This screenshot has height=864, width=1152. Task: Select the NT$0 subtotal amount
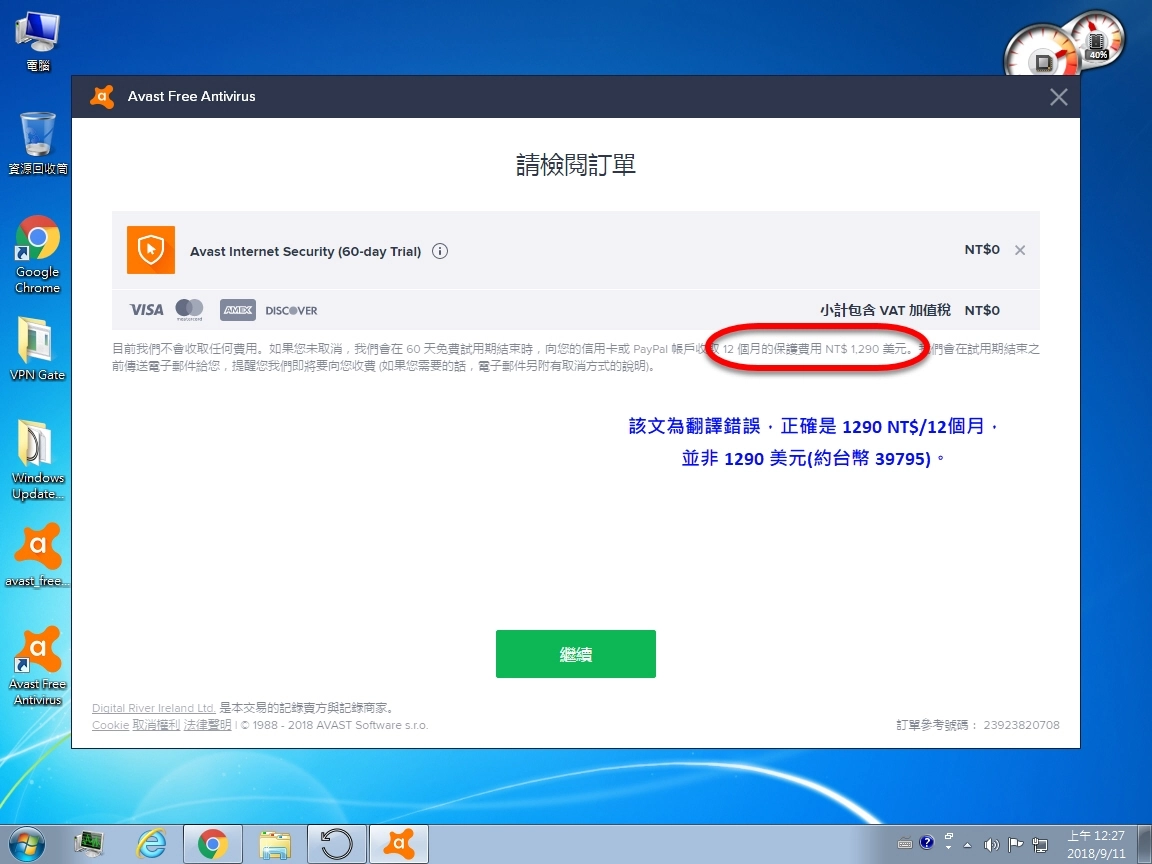pos(982,310)
